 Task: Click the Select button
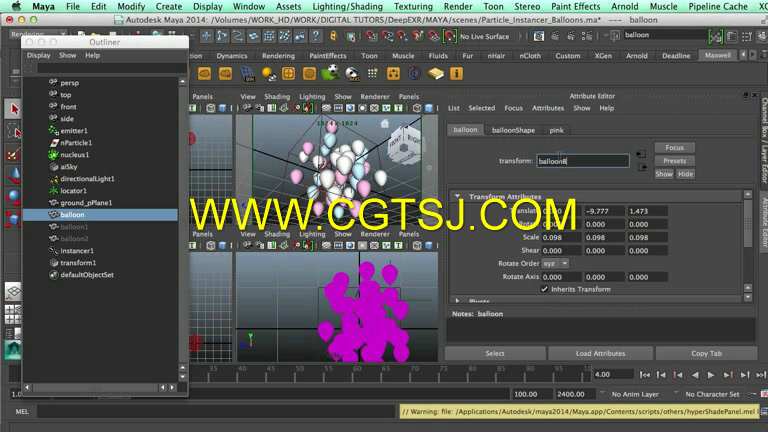[495, 353]
